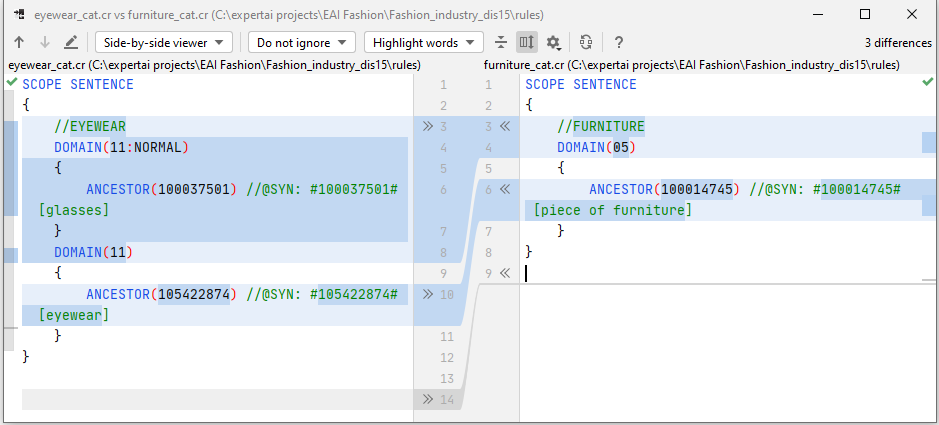Viewport: 939px width, 425px height.
Task: Accept left change arrow at line 14
Action: tap(428, 399)
